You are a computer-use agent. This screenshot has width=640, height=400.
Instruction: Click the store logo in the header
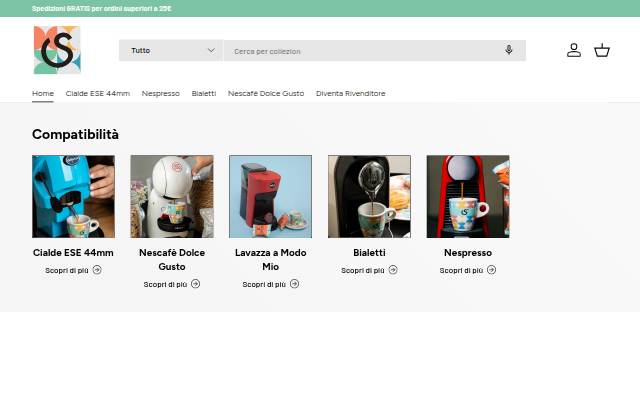click(57, 50)
